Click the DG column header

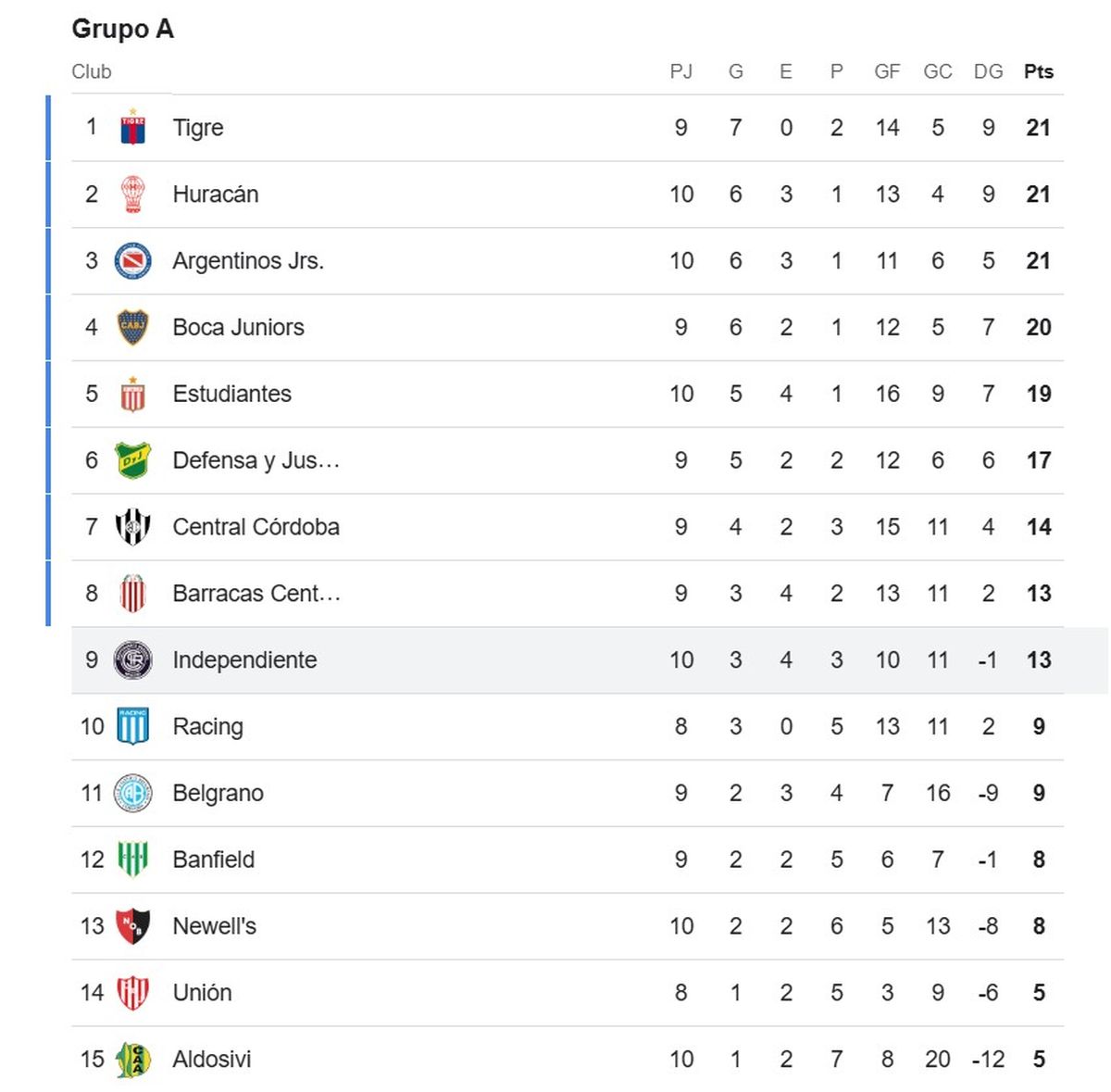click(988, 71)
